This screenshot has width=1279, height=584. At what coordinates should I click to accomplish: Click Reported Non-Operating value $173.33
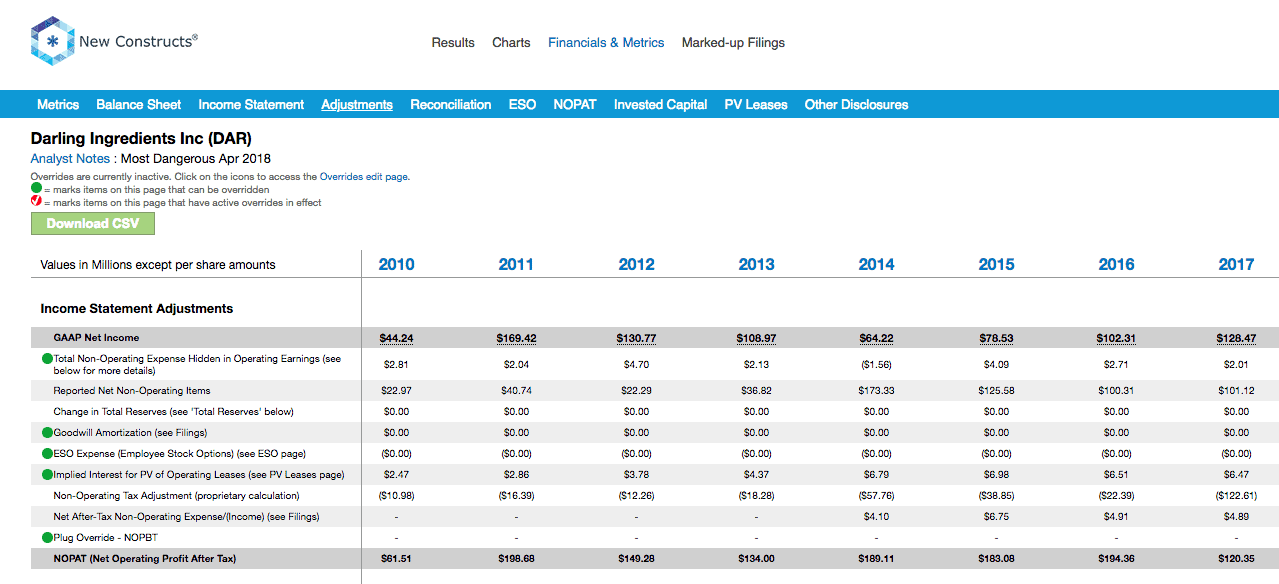pos(876,390)
